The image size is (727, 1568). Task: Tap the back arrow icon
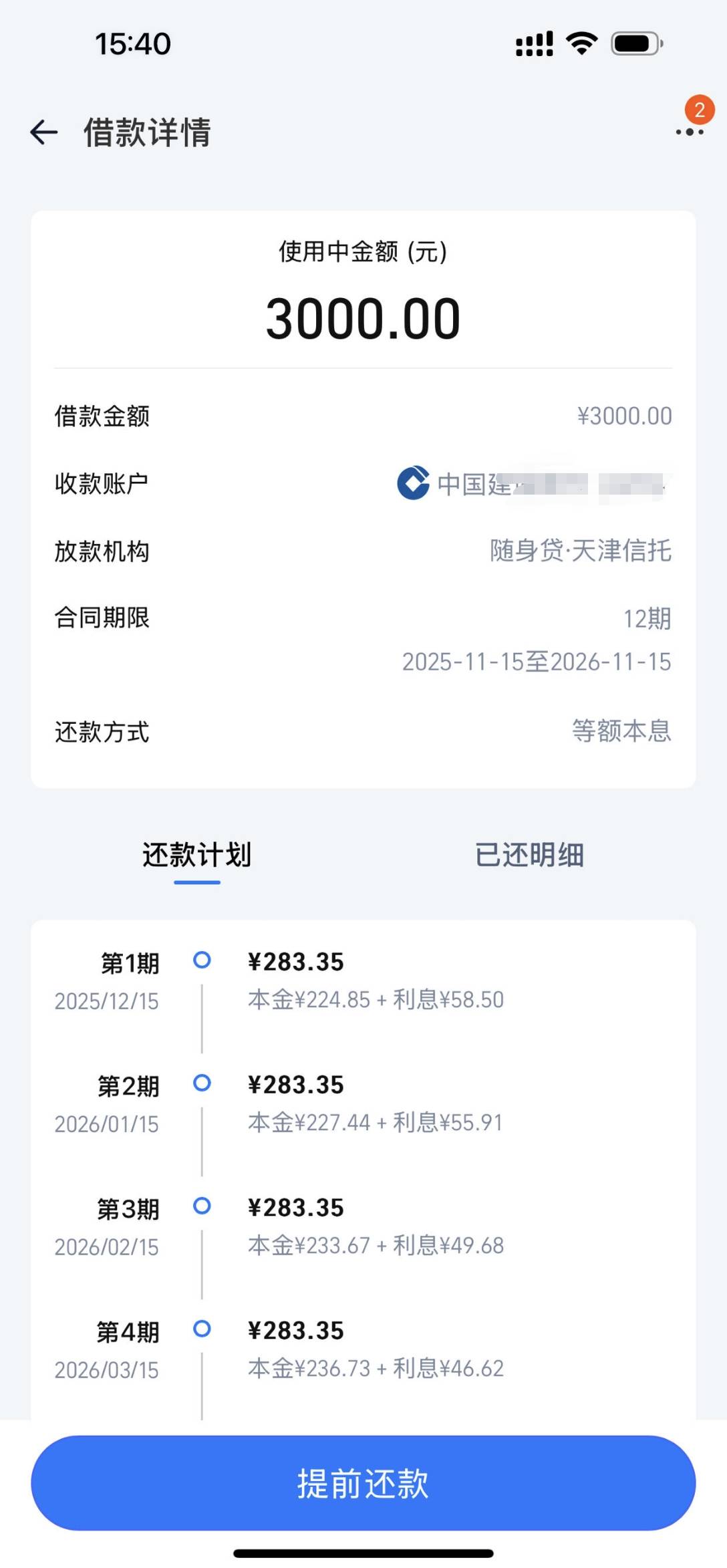pyautogui.click(x=44, y=132)
